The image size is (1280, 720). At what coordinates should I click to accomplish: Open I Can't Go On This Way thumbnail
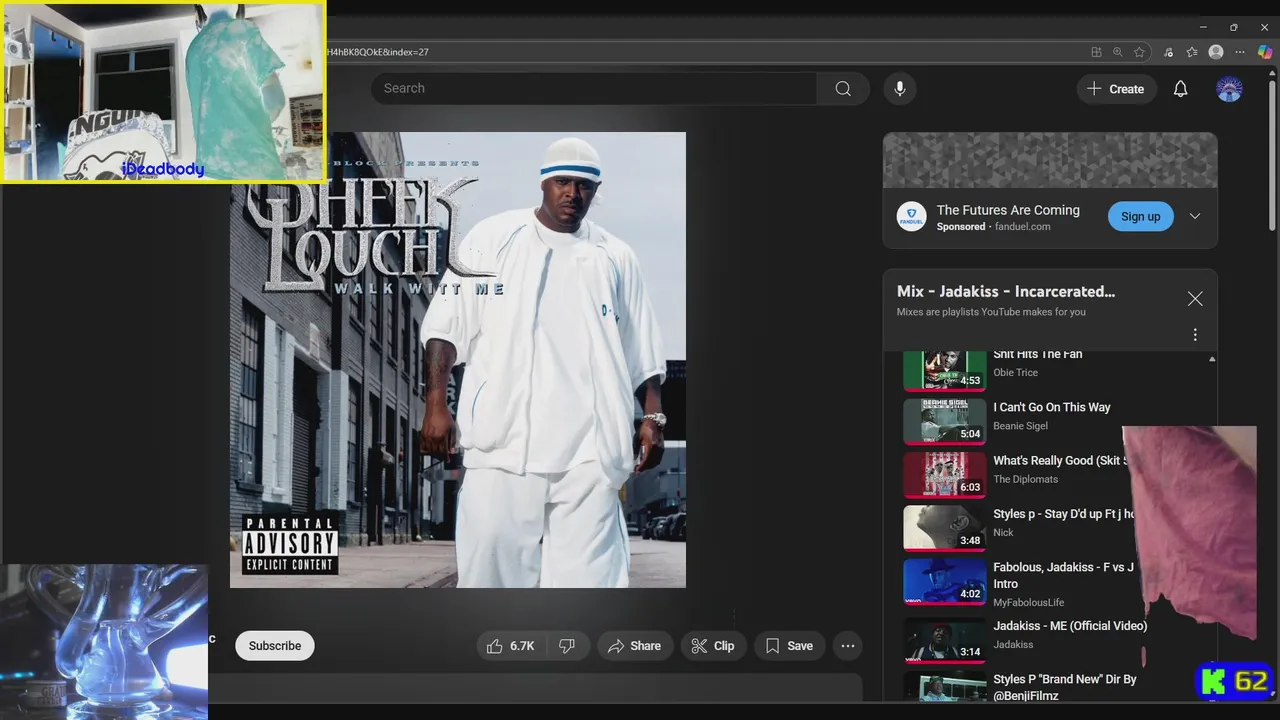[x=945, y=422]
